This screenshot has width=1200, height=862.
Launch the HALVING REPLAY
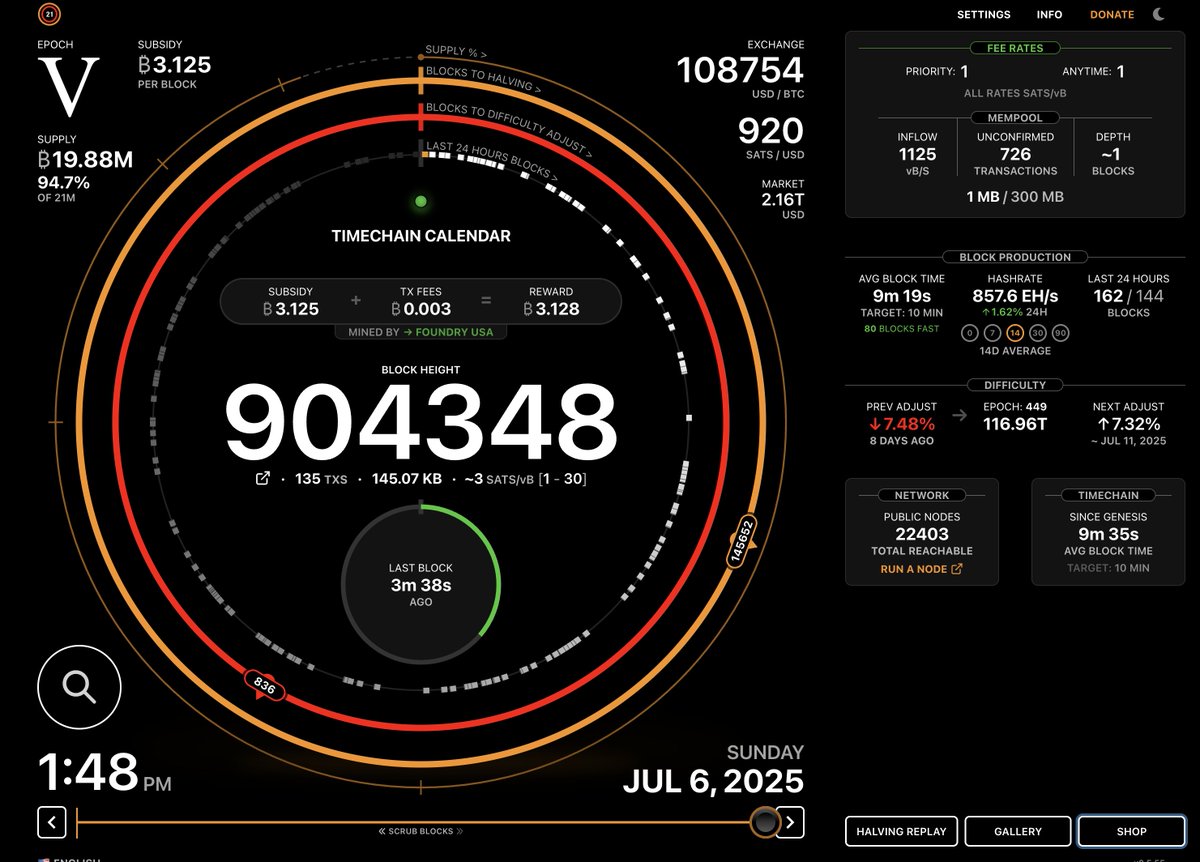click(x=901, y=831)
